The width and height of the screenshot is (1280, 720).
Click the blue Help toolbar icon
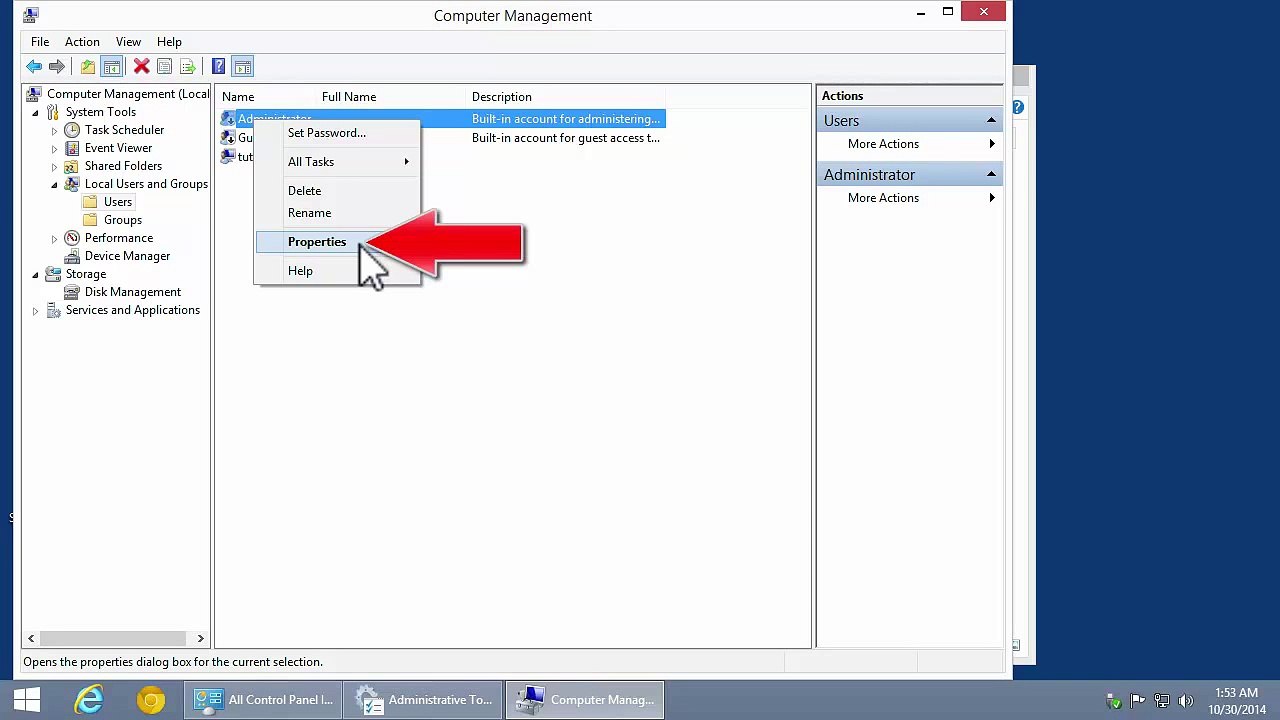[218, 67]
